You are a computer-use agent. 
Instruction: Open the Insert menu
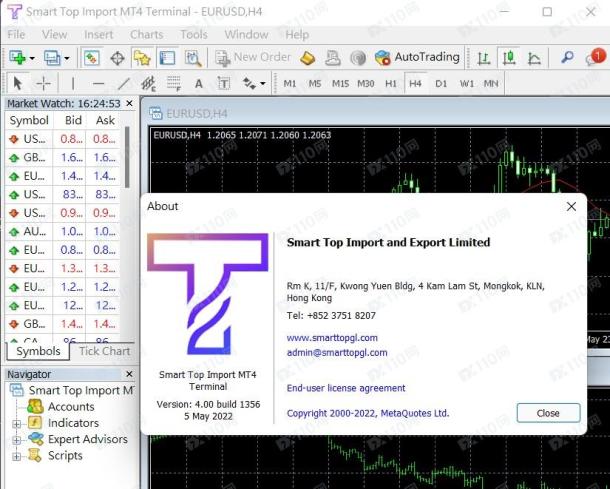98,34
